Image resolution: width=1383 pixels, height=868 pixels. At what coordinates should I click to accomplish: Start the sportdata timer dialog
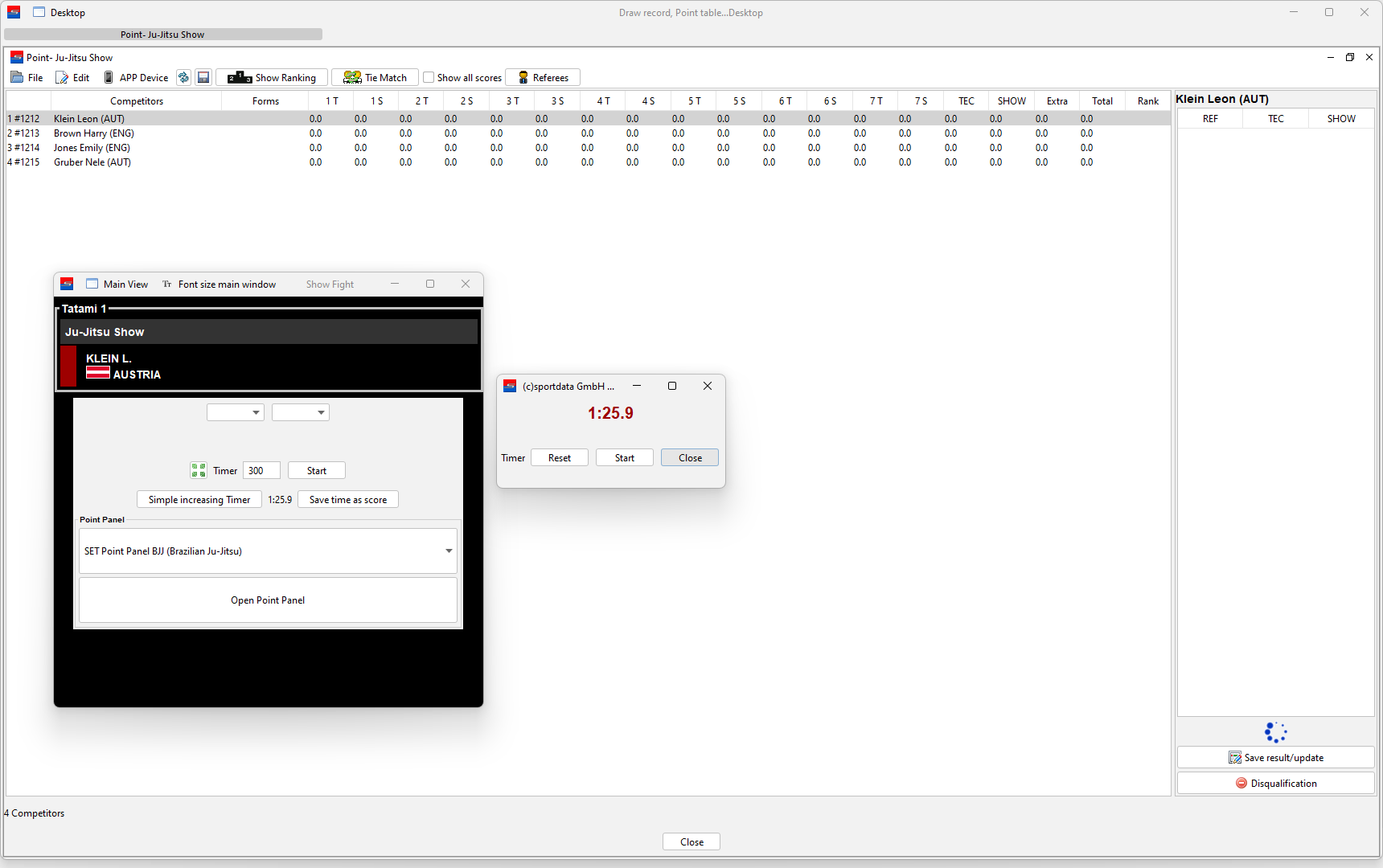625,457
